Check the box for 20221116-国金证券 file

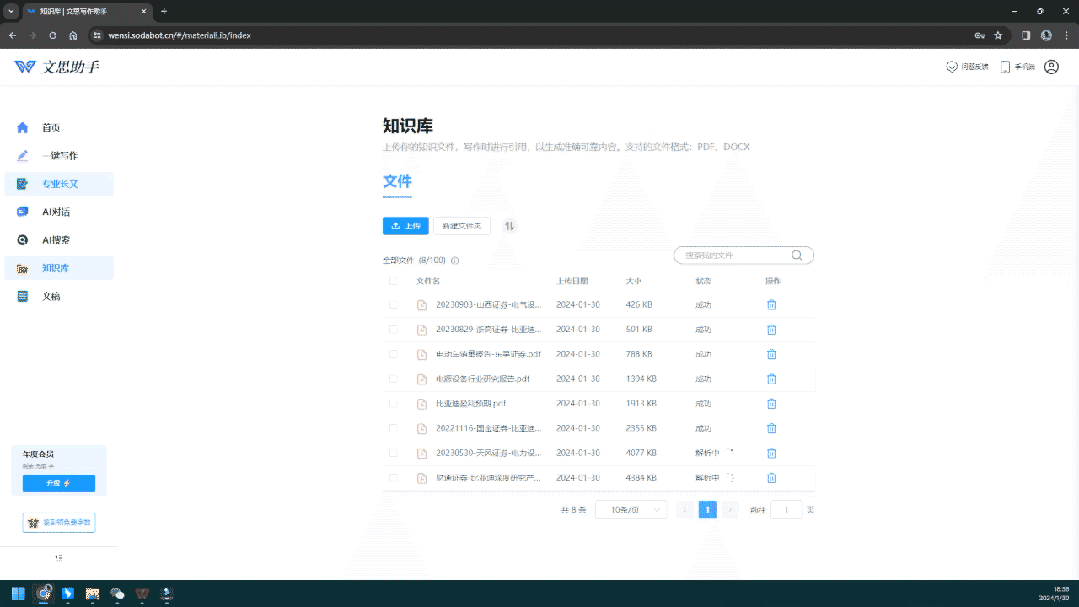coord(393,429)
